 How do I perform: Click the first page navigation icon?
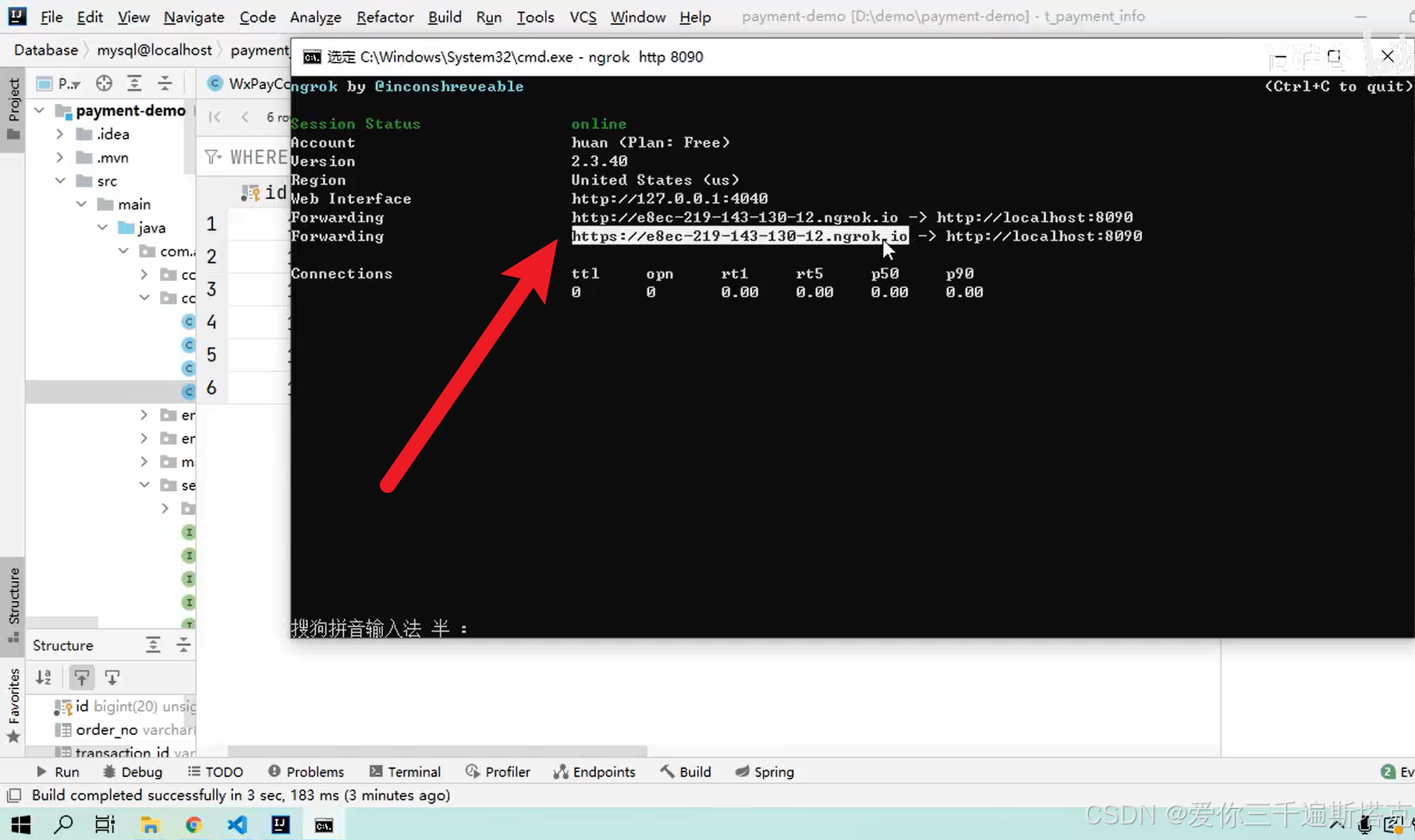click(215, 117)
